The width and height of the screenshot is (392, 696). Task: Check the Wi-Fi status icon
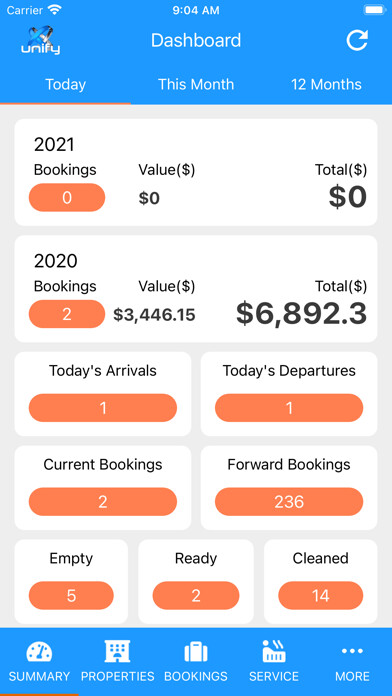(x=55, y=10)
